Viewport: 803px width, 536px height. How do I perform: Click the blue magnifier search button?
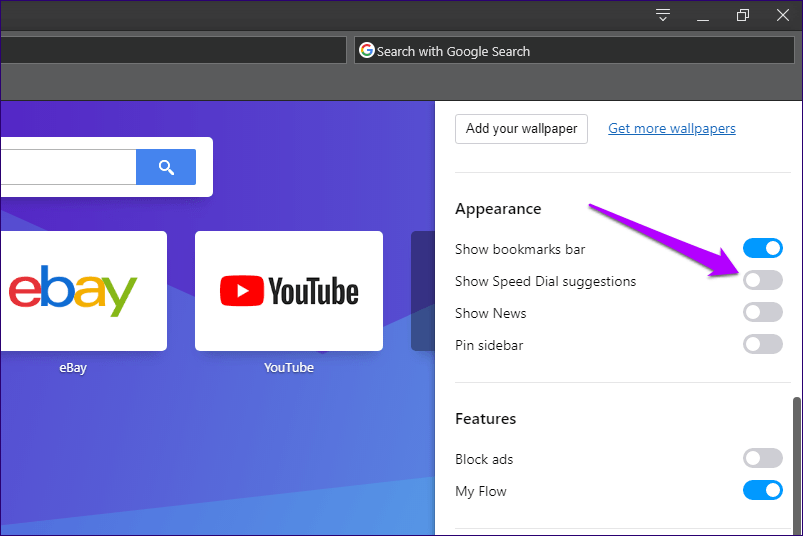(166, 167)
